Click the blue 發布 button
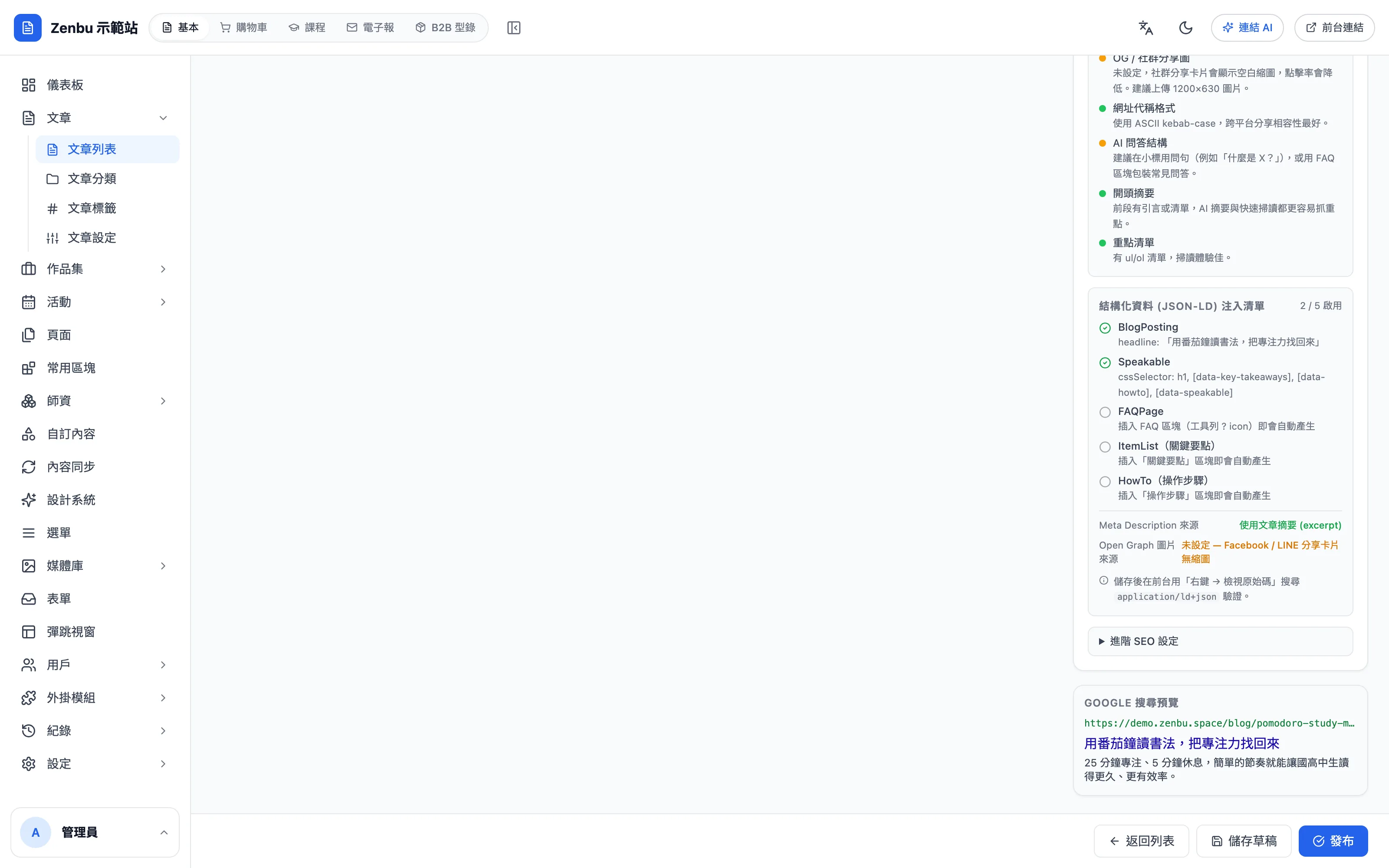 [1333, 841]
